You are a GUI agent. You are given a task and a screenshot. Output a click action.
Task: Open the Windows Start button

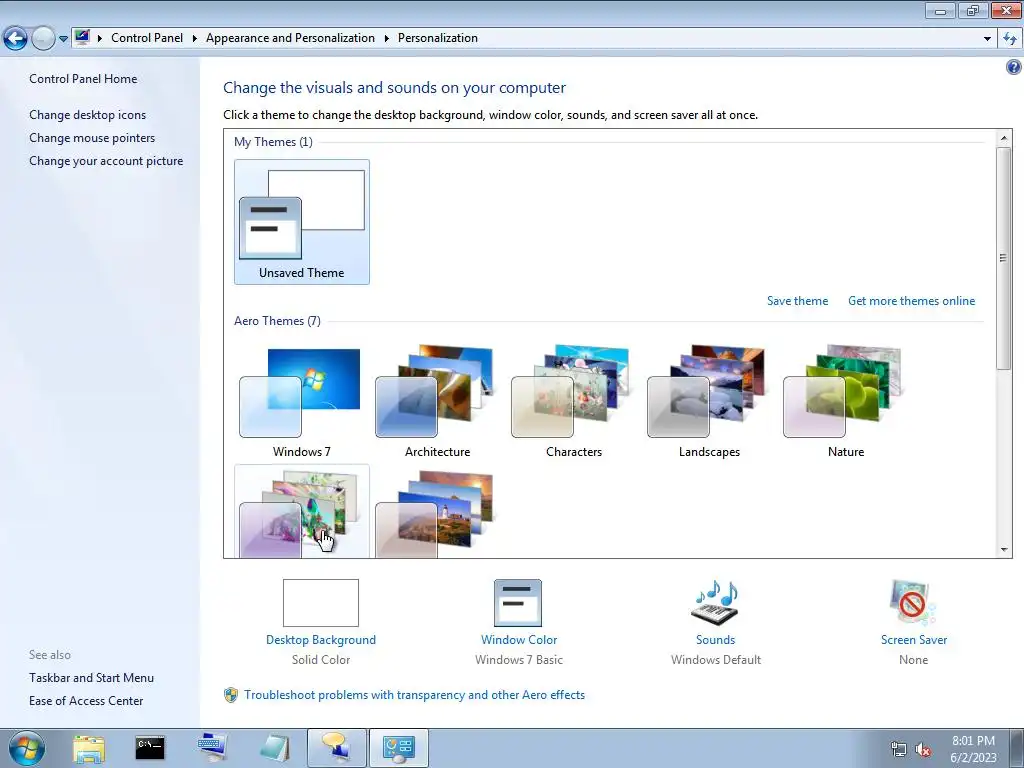[27, 748]
